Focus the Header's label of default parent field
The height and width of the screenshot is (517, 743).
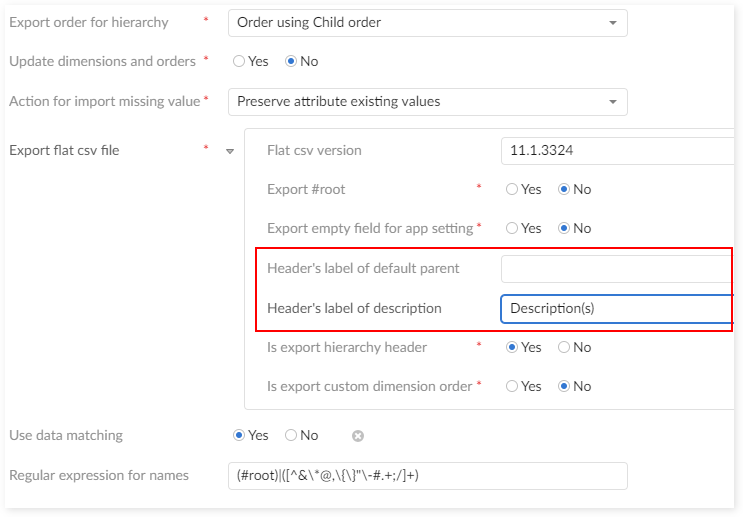[616, 268]
